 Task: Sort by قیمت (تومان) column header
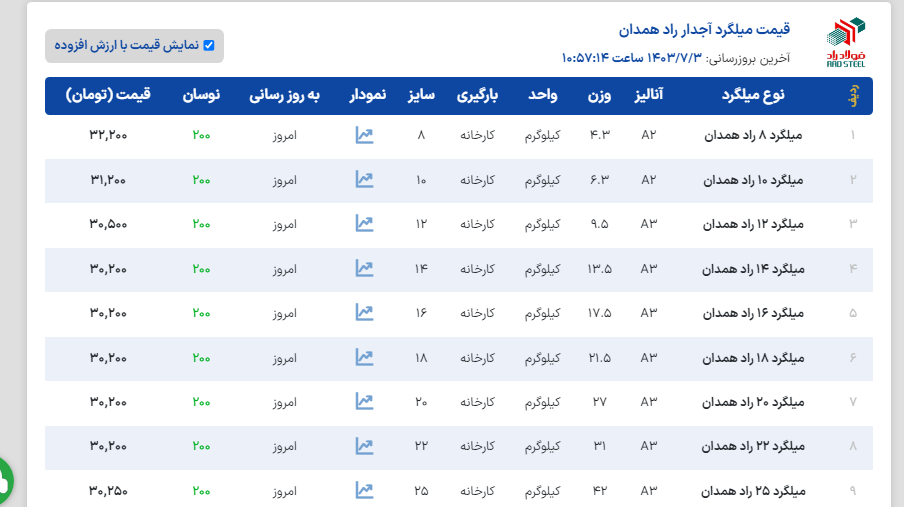point(109,96)
